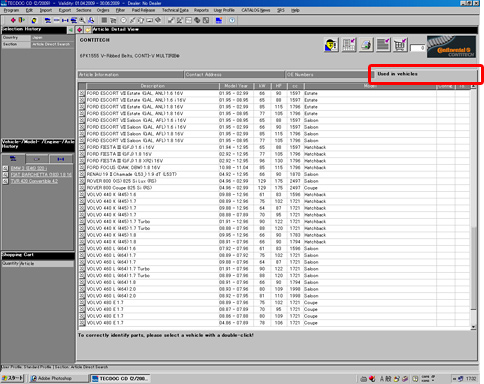Open the Technical Data menu
Image resolution: width=484 pixels, height=384 pixels.
175,10
